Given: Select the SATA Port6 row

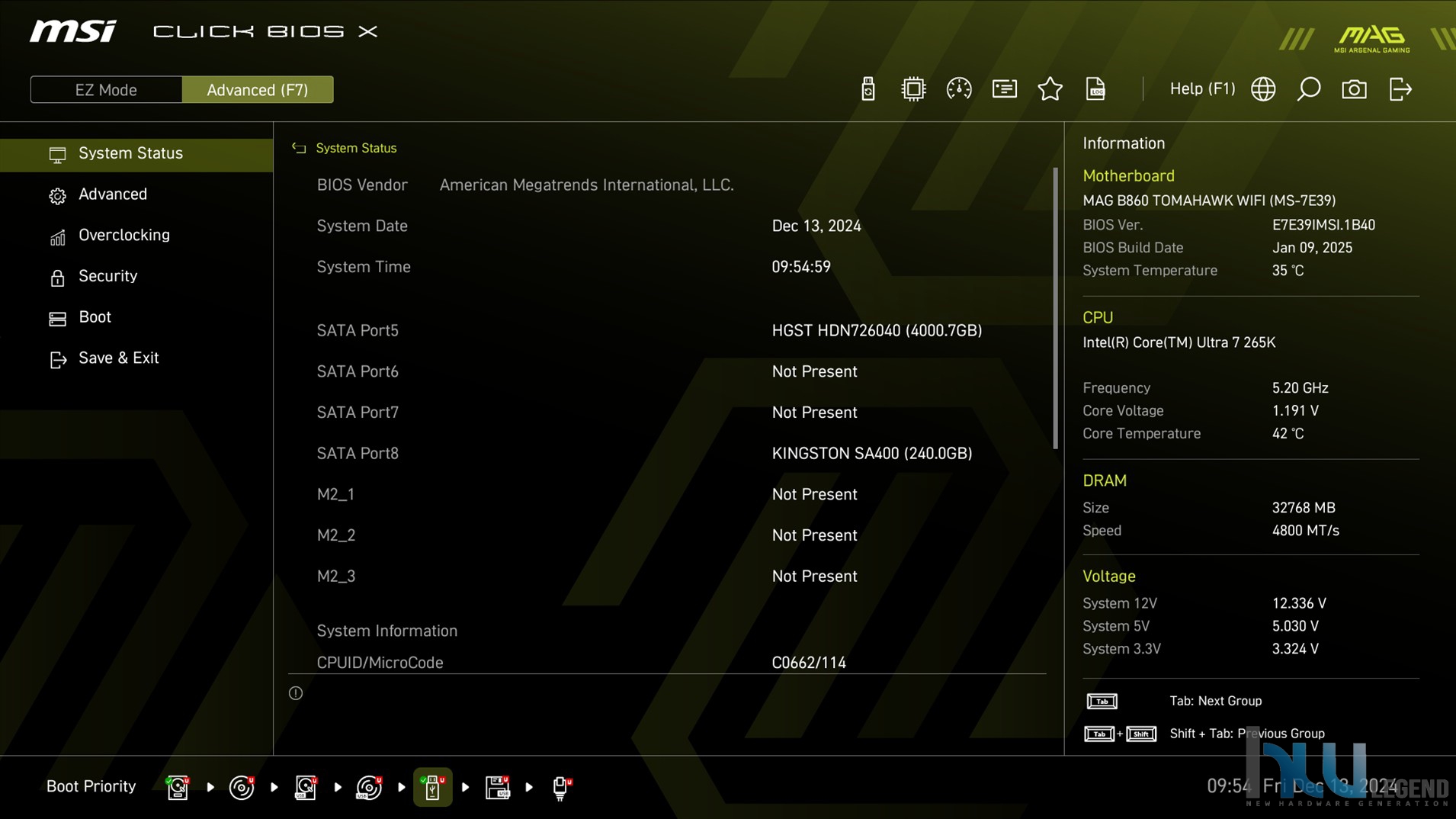Looking at the screenshot, I should (667, 371).
